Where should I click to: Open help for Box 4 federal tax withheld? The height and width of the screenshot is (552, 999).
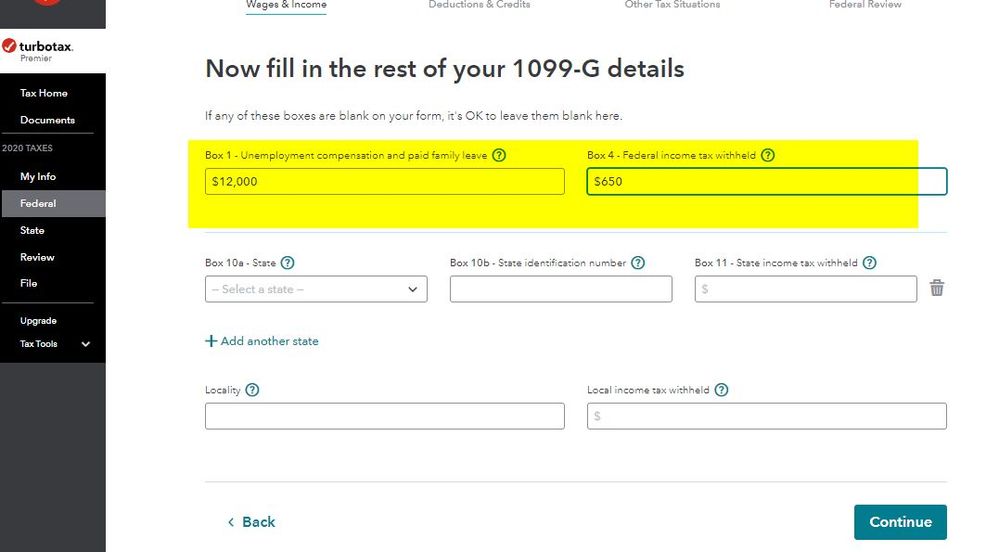(x=768, y=155)
